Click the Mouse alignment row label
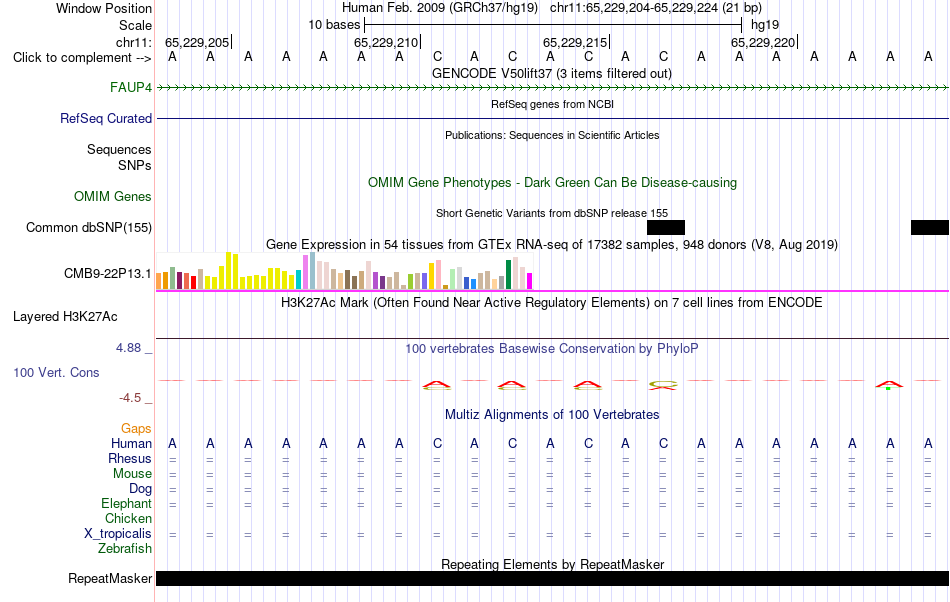Screen dimensions: 950x602 tap(132, 474)
